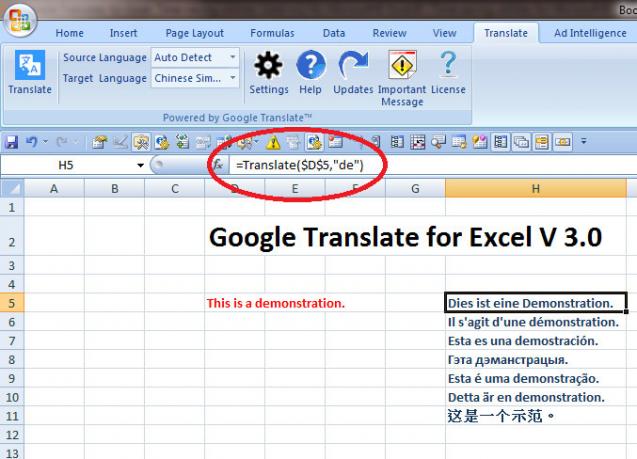Select row 12 header

point(12,435)
